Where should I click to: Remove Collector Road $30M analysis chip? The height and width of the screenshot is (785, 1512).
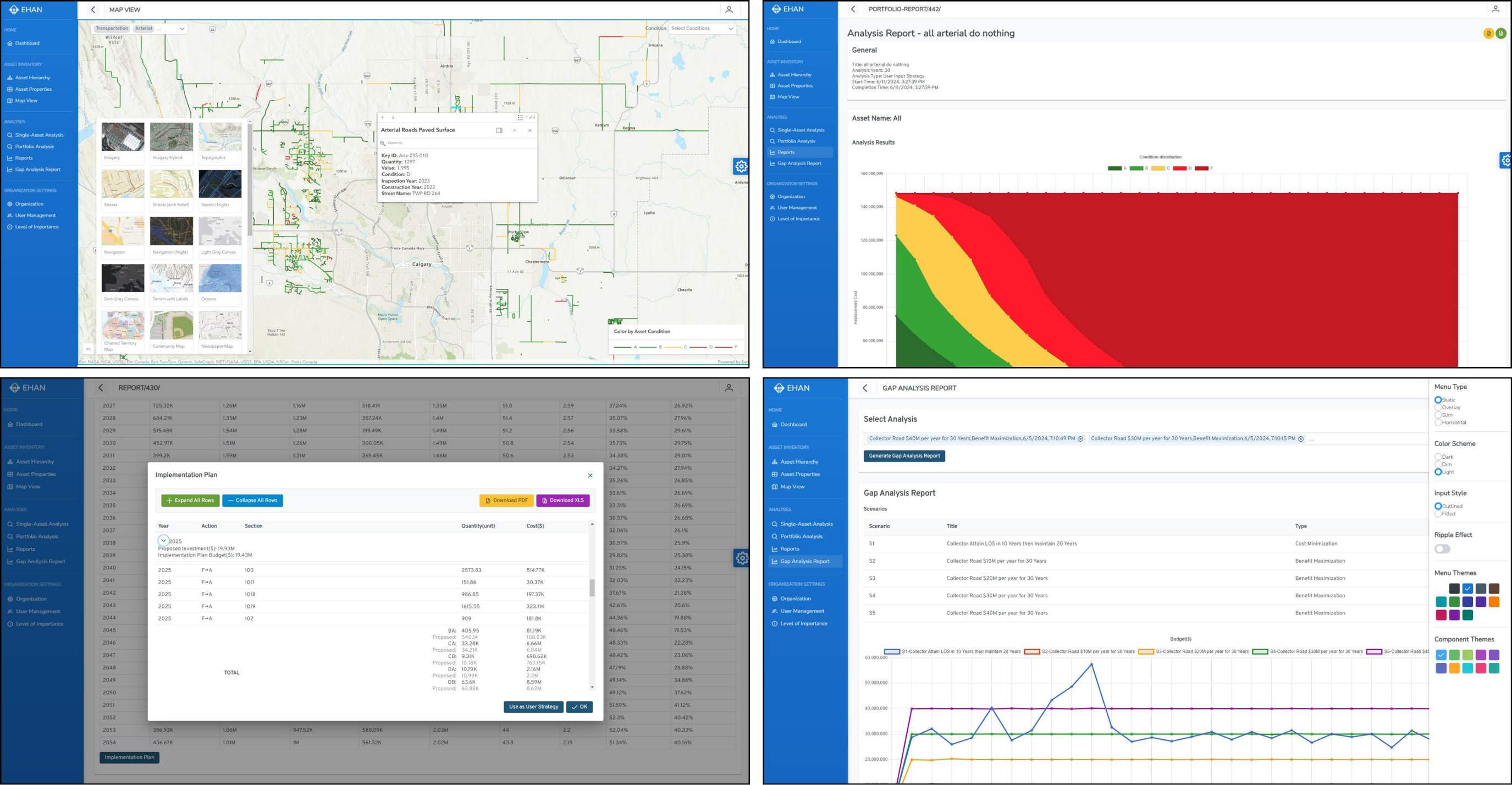(1301, 439)
